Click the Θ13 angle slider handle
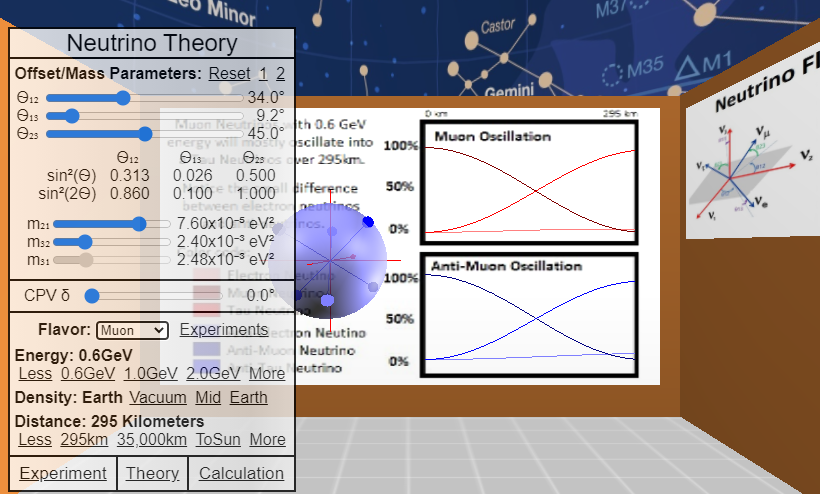 (72, 116)
